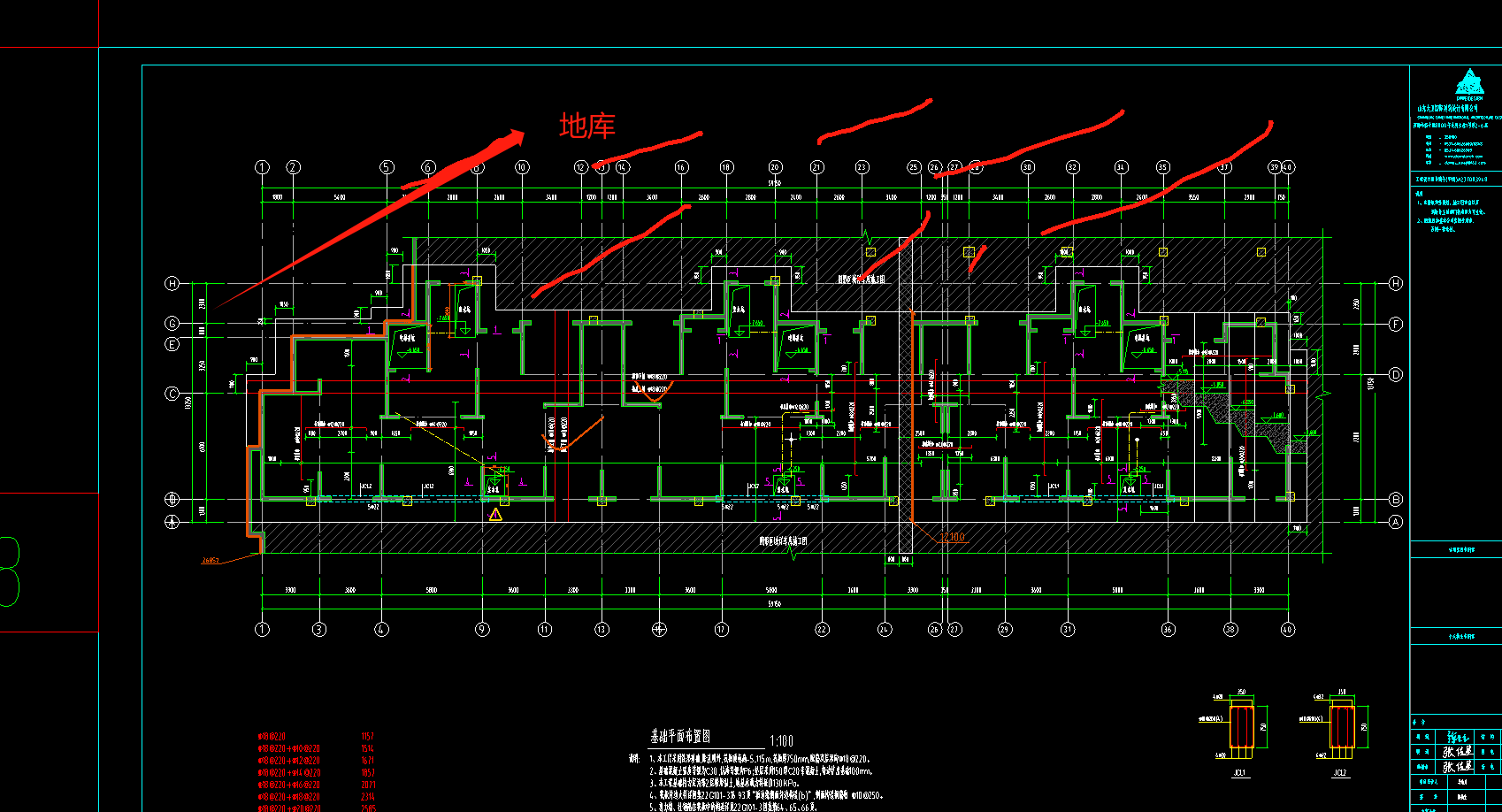Click rebar table value 1671

coord(368,761)
